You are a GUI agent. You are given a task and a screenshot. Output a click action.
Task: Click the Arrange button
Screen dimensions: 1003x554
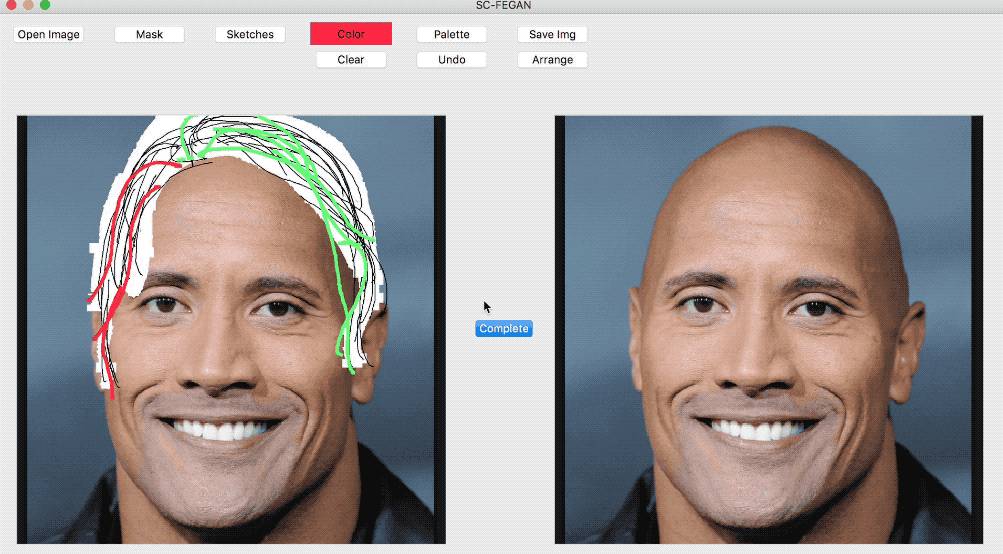coord(552,59)
